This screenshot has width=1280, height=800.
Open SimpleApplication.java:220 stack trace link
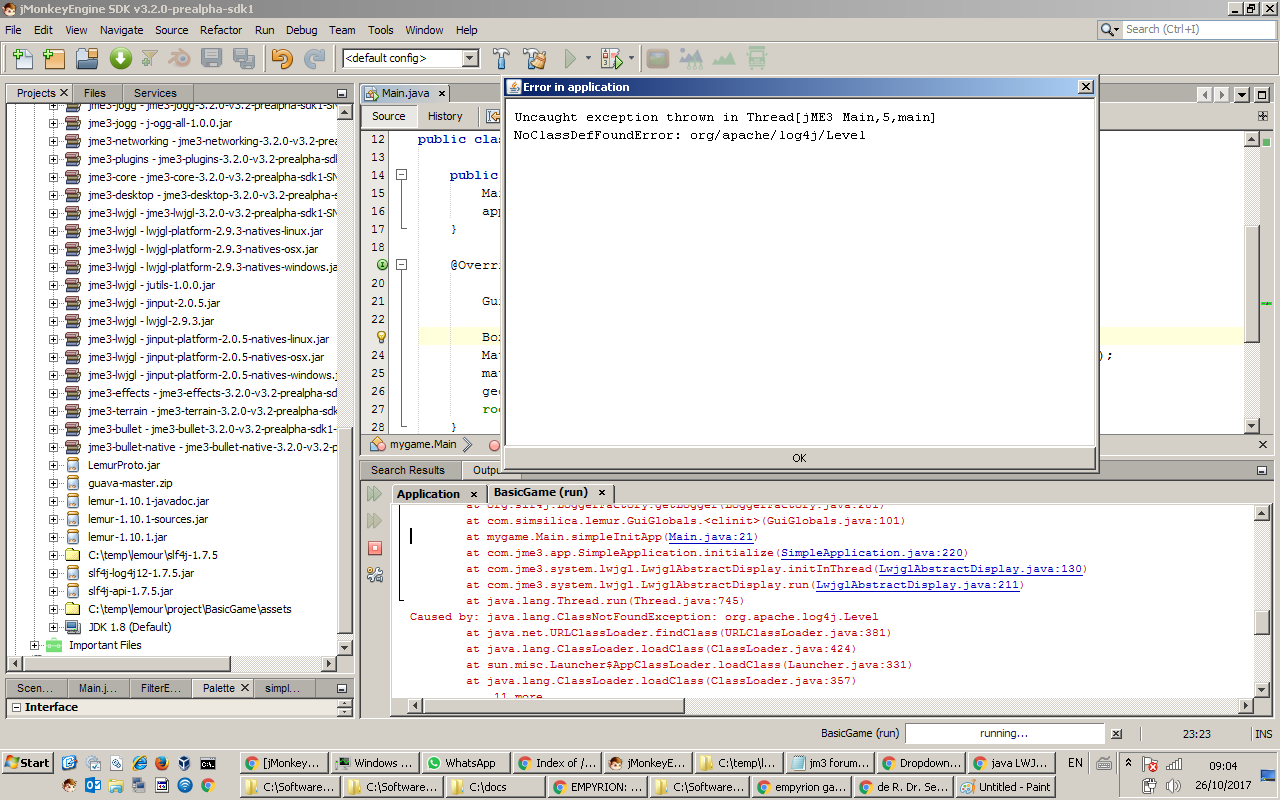[x=872, y=553]
